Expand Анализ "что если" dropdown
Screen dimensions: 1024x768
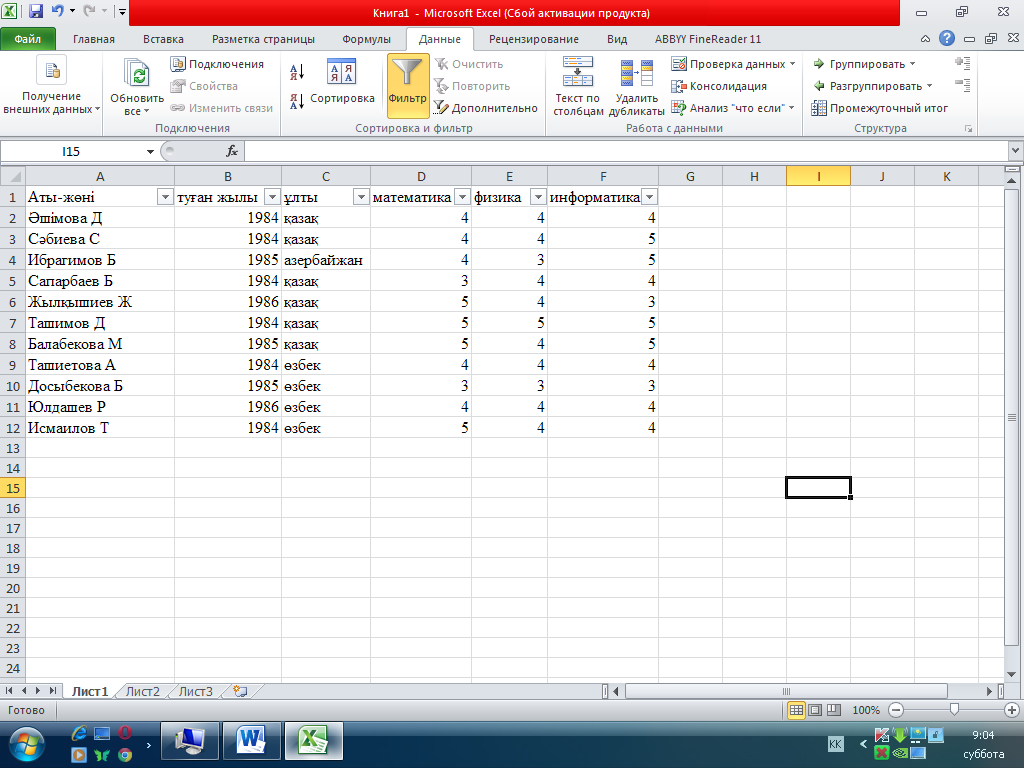coord(792,108)
